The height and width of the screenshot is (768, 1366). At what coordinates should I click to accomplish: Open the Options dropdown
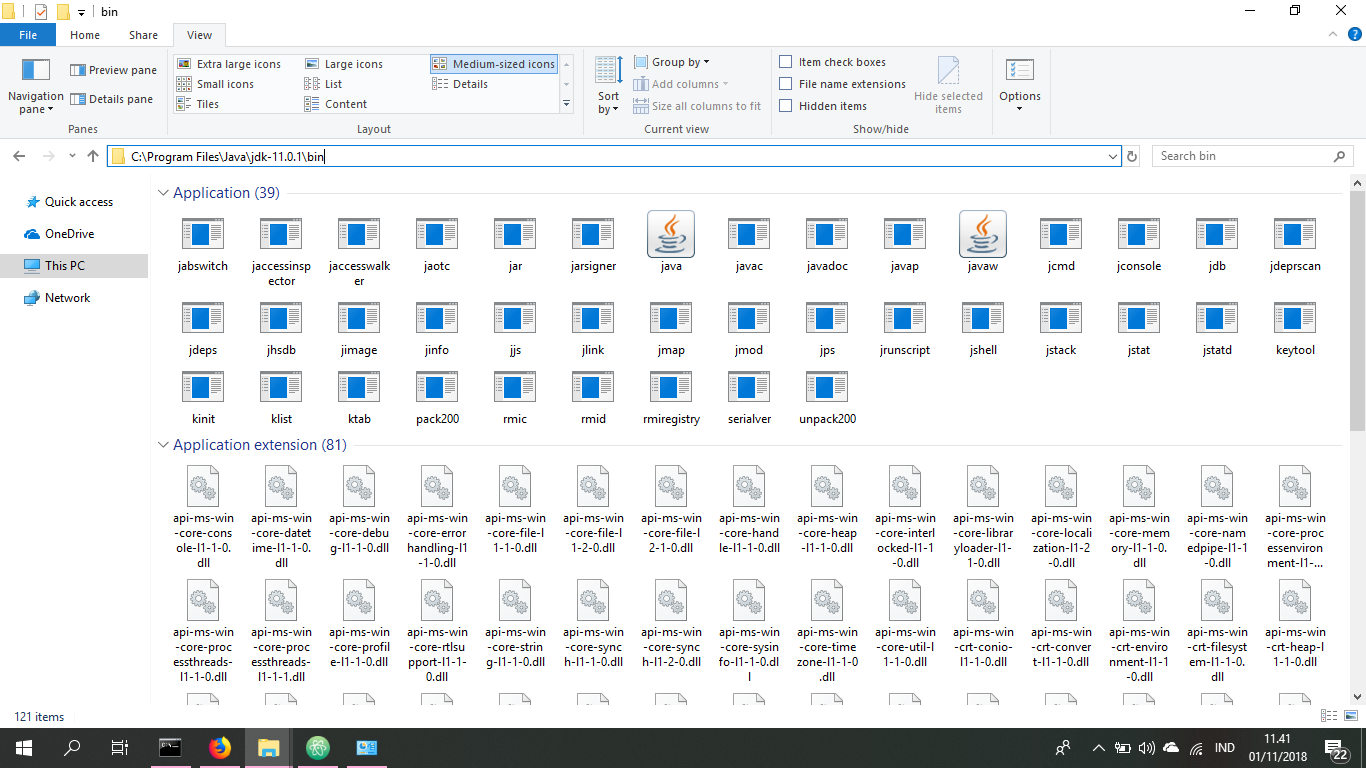click(x=1020, y=85)
